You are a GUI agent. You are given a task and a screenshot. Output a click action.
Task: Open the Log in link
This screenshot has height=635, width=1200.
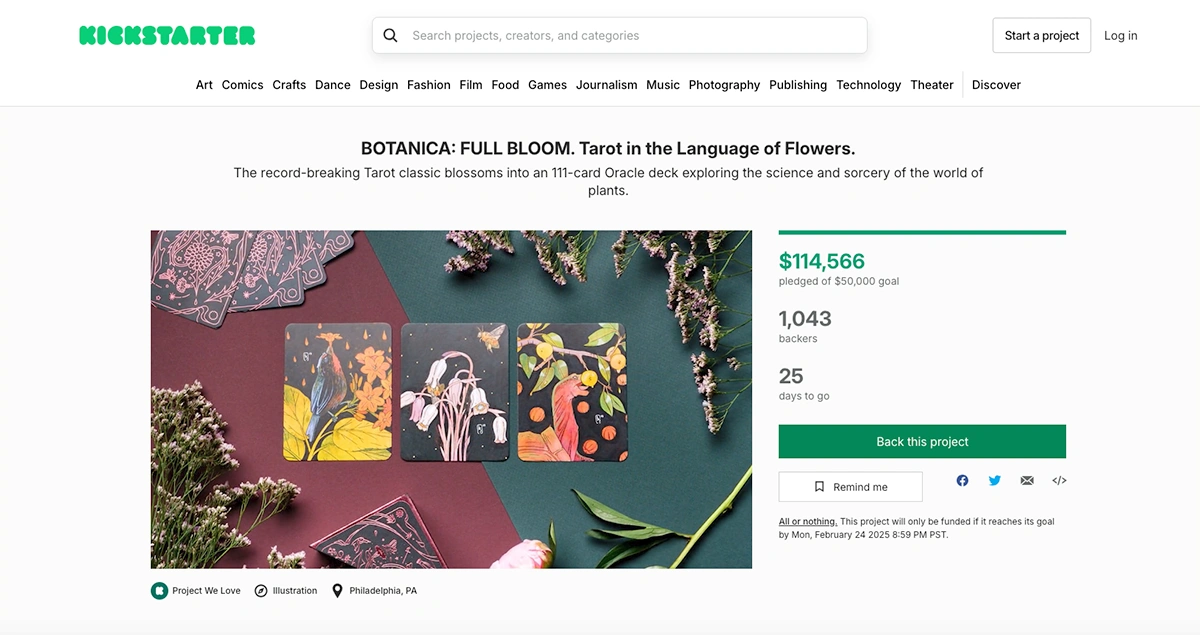[x=1120, y=36]
